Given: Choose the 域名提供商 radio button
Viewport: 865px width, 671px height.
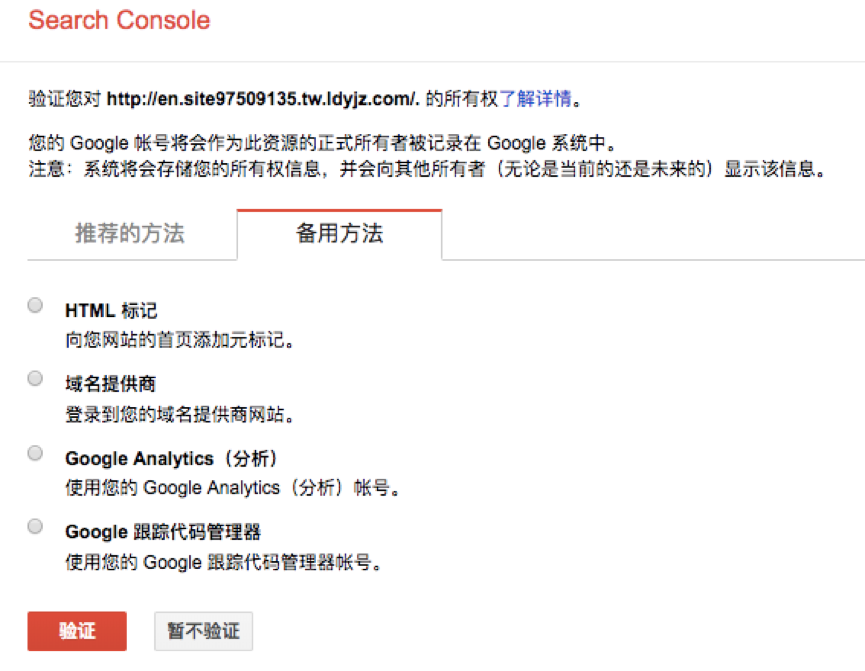Looking at the screenshot, I should click(x=36, y=379).
